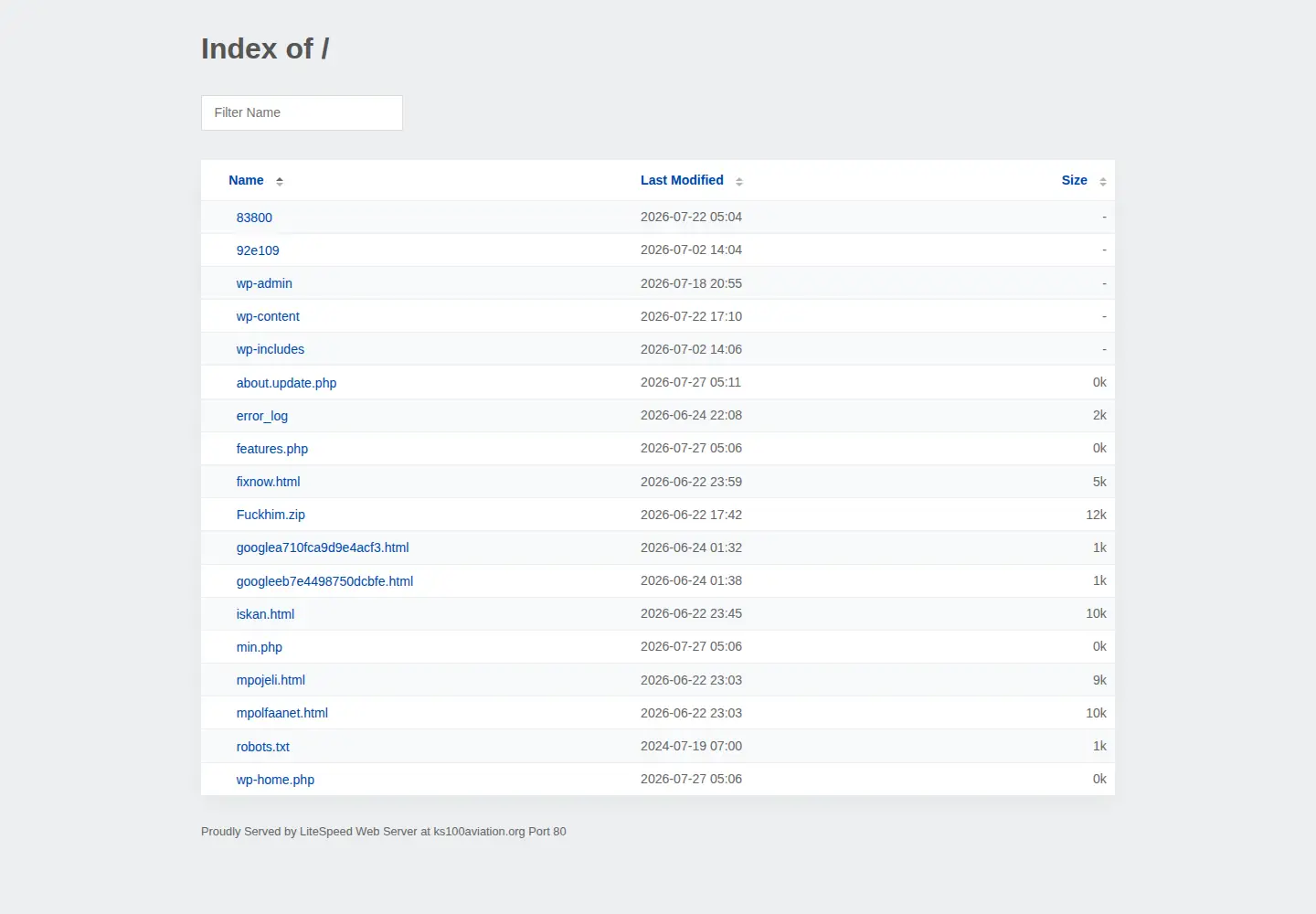Open robots.txt file
1316x914 pixels.
point(263,747)
